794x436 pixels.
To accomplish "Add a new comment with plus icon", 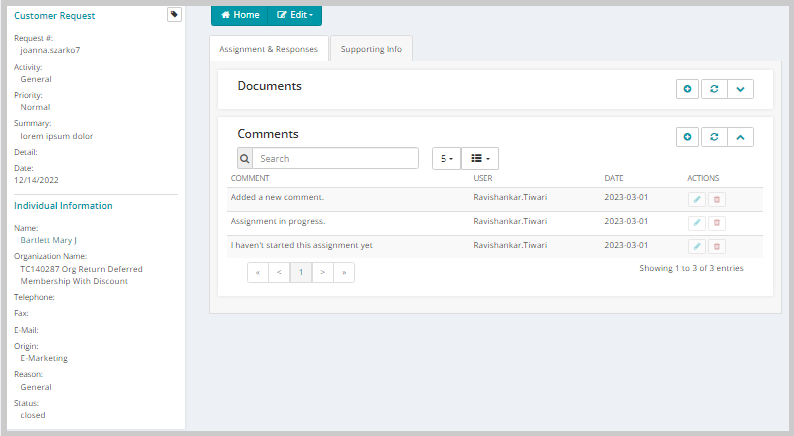I will (687, 137).
